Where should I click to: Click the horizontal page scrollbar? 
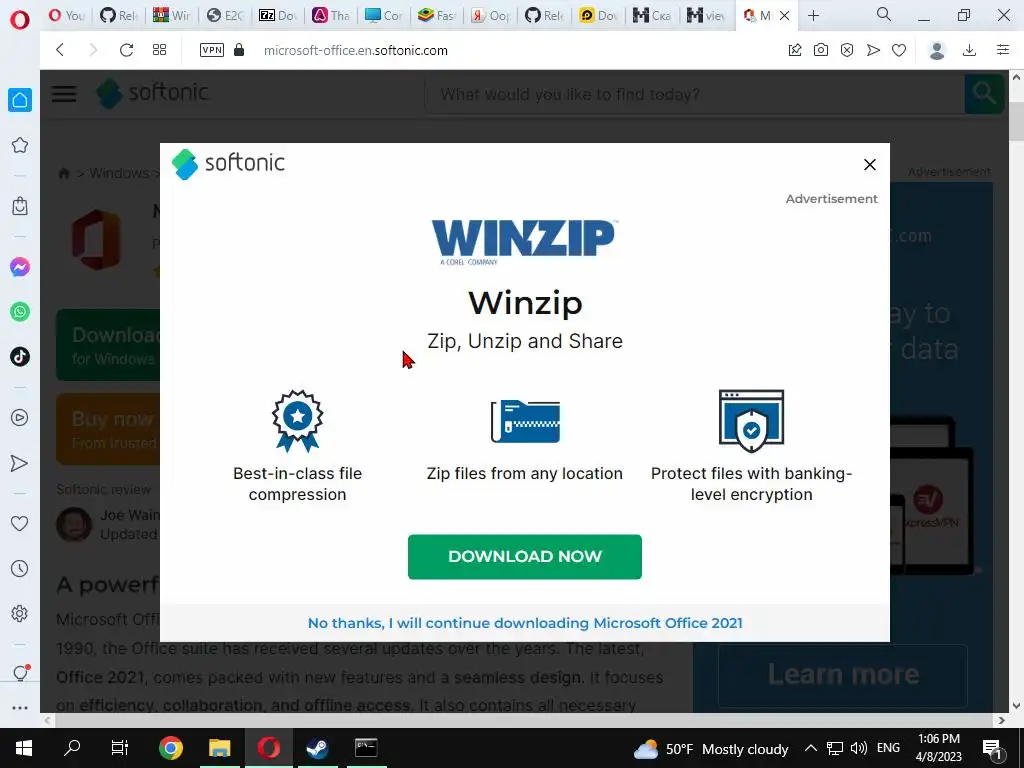tap(524, 720)
